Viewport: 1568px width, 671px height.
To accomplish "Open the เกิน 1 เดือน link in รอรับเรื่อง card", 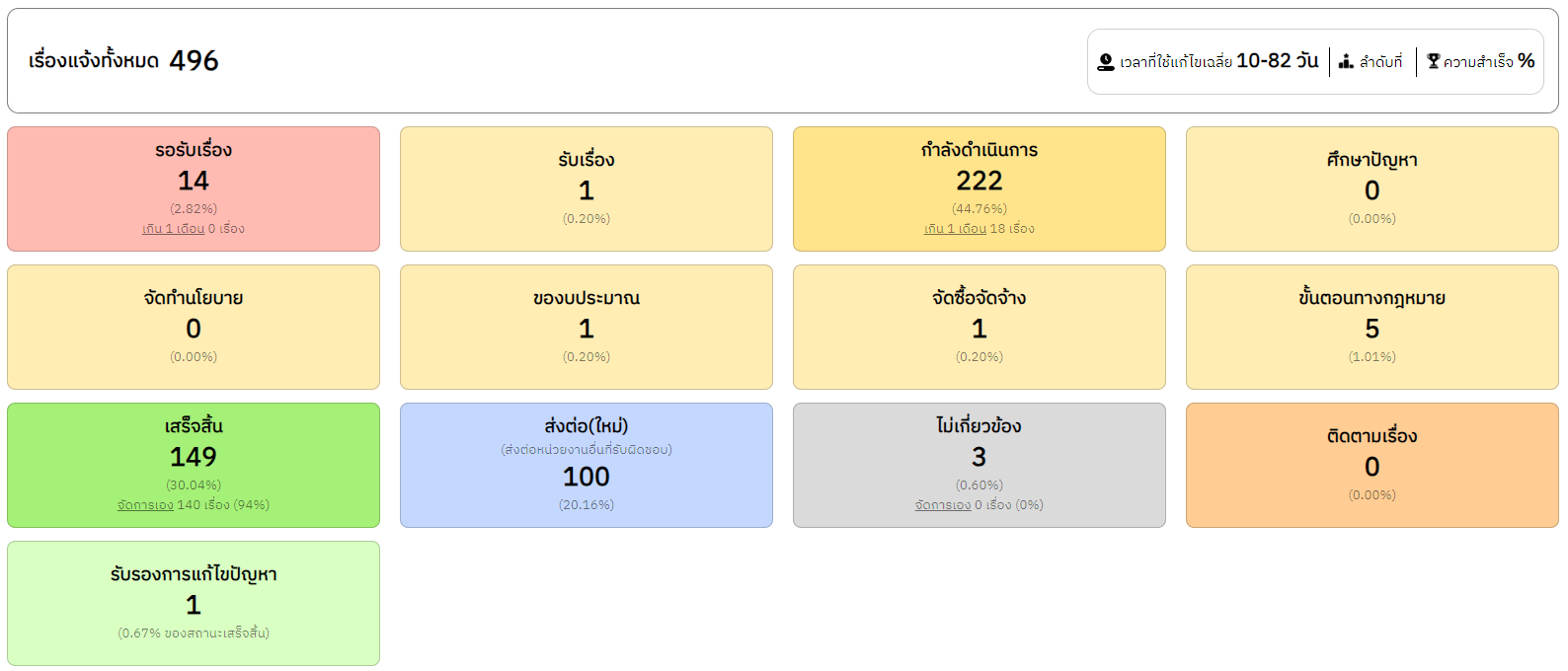I will click(x=173, y=229).
